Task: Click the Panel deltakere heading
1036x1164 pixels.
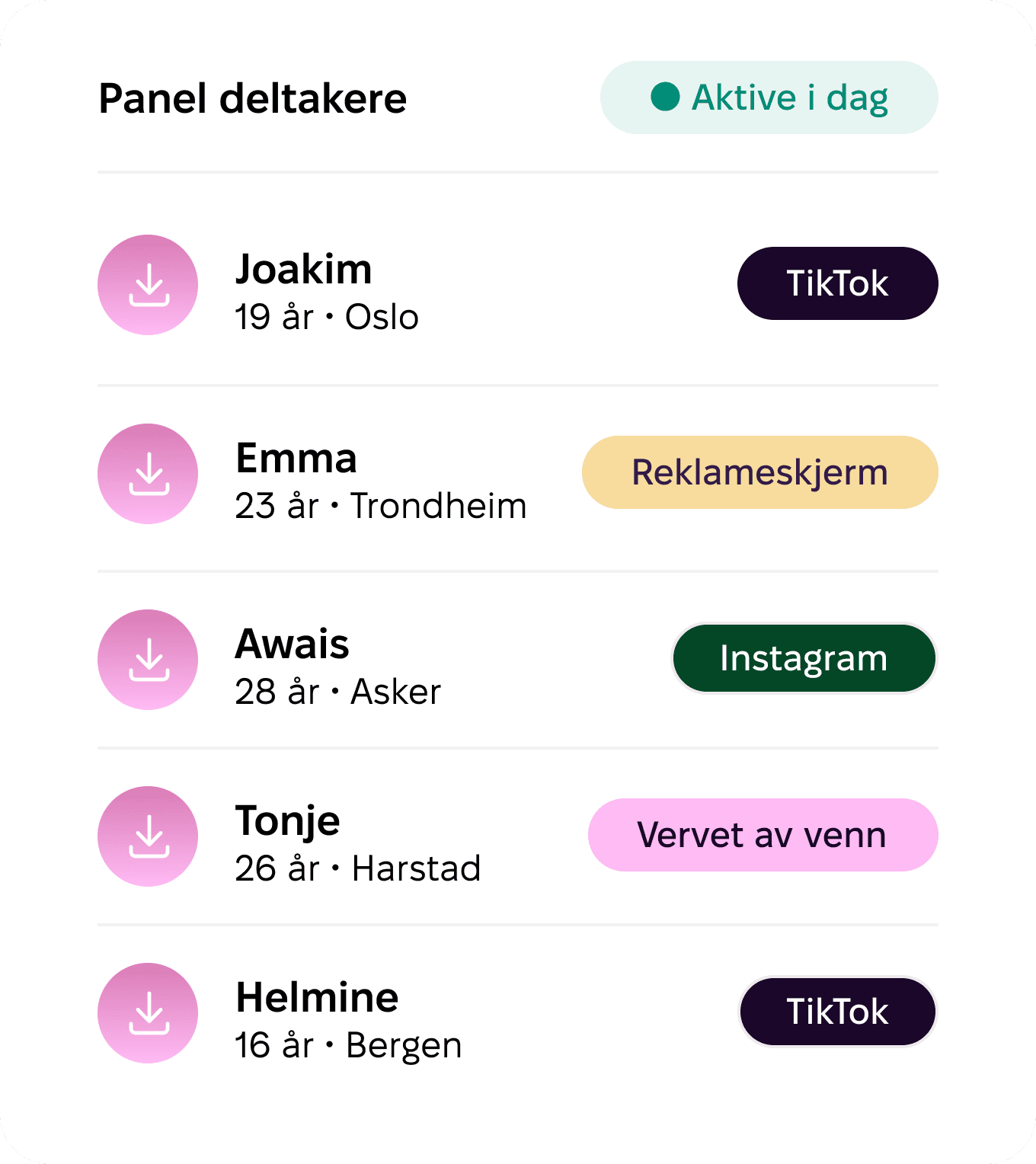Action: pos(253,99)
